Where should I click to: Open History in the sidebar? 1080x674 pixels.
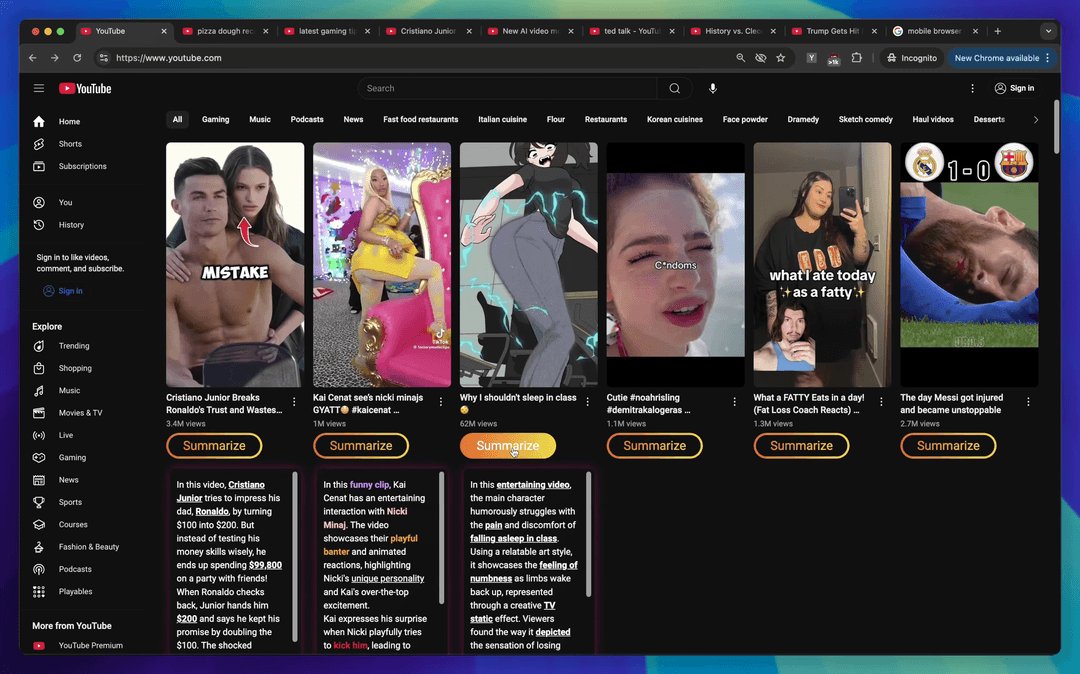coord(71,224)
